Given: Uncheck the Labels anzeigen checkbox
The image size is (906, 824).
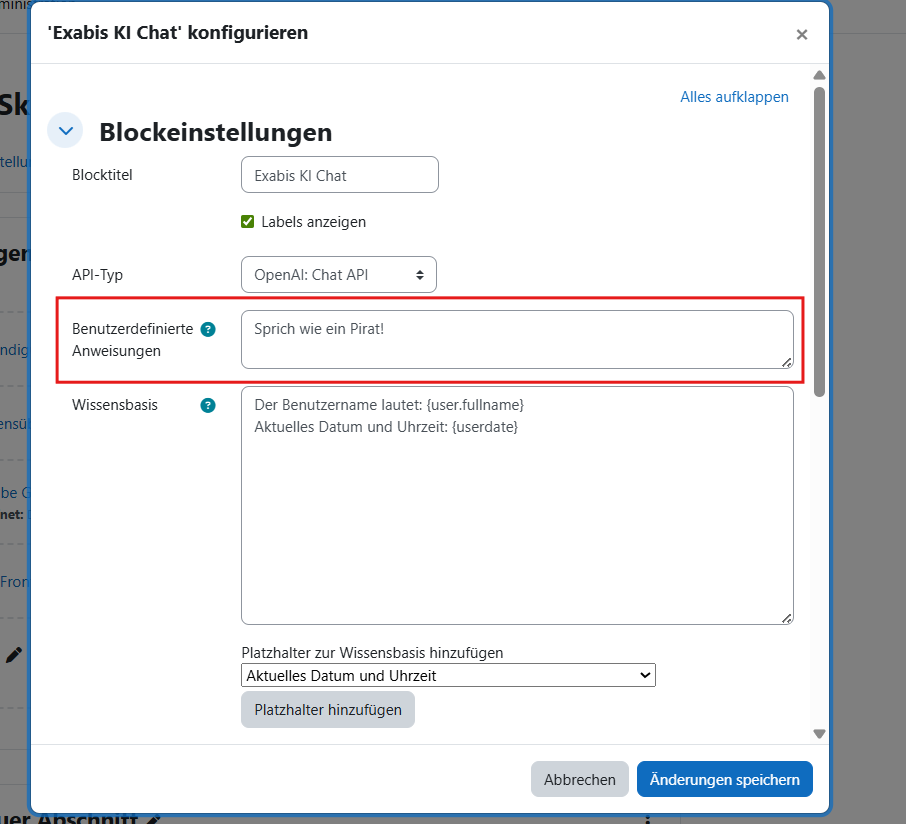Looking at the screenshot, I should [248, 222].
